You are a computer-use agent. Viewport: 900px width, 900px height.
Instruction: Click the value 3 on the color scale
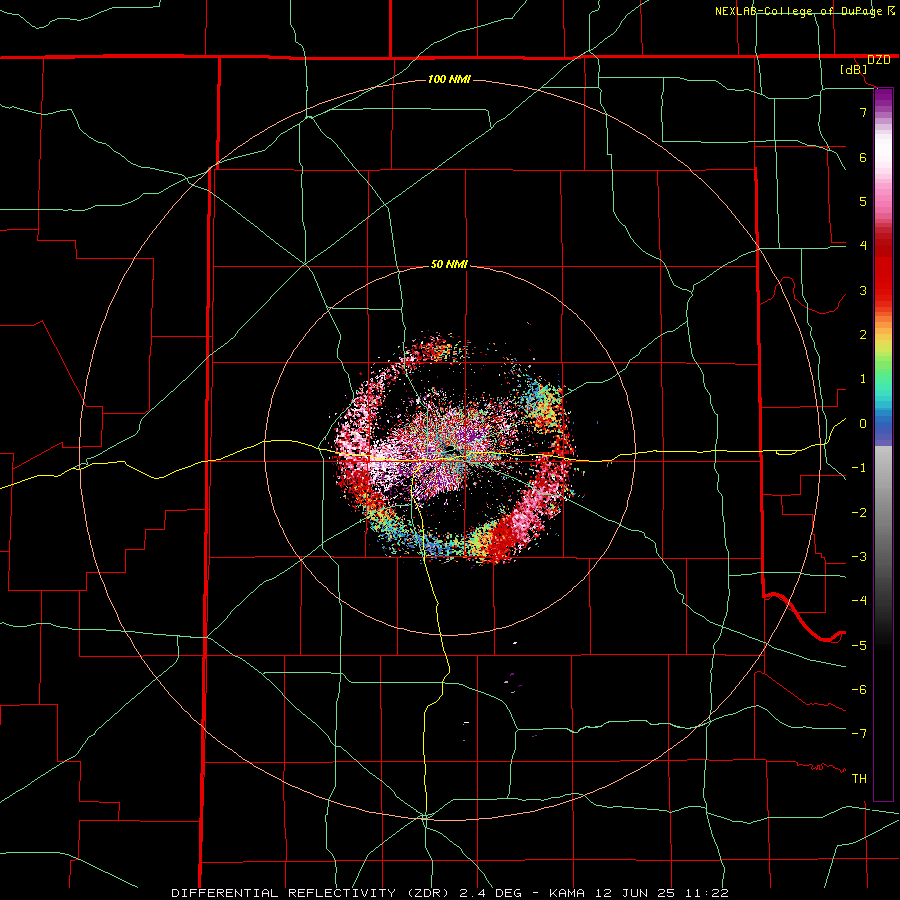pos(863,290)
